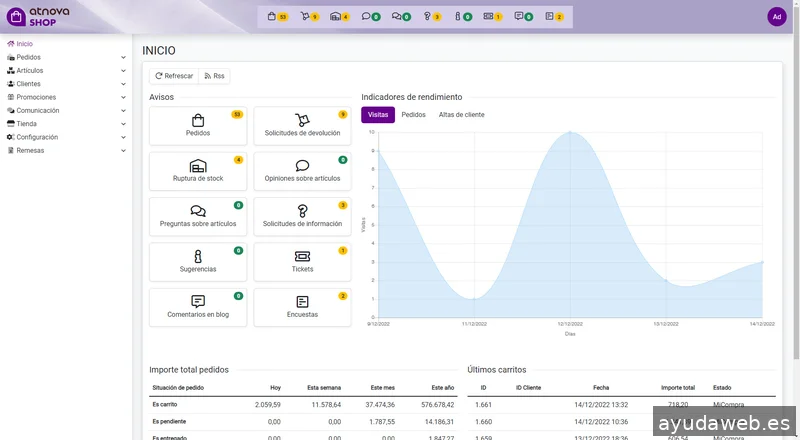
Task: Expand the Artículos sidebar menu
Action: pyautogui.click(x=66, y=70)
